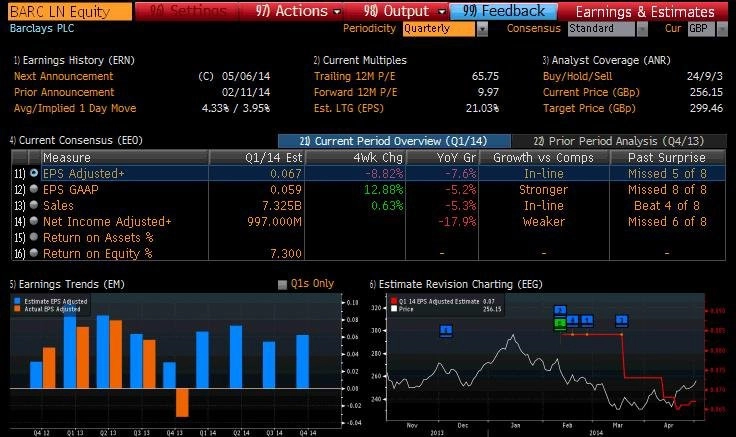Click the EPS GAAP estimate 0.059
Image resolution: width=736 pixels, height=437 pixels.
[x=286, y=190]
